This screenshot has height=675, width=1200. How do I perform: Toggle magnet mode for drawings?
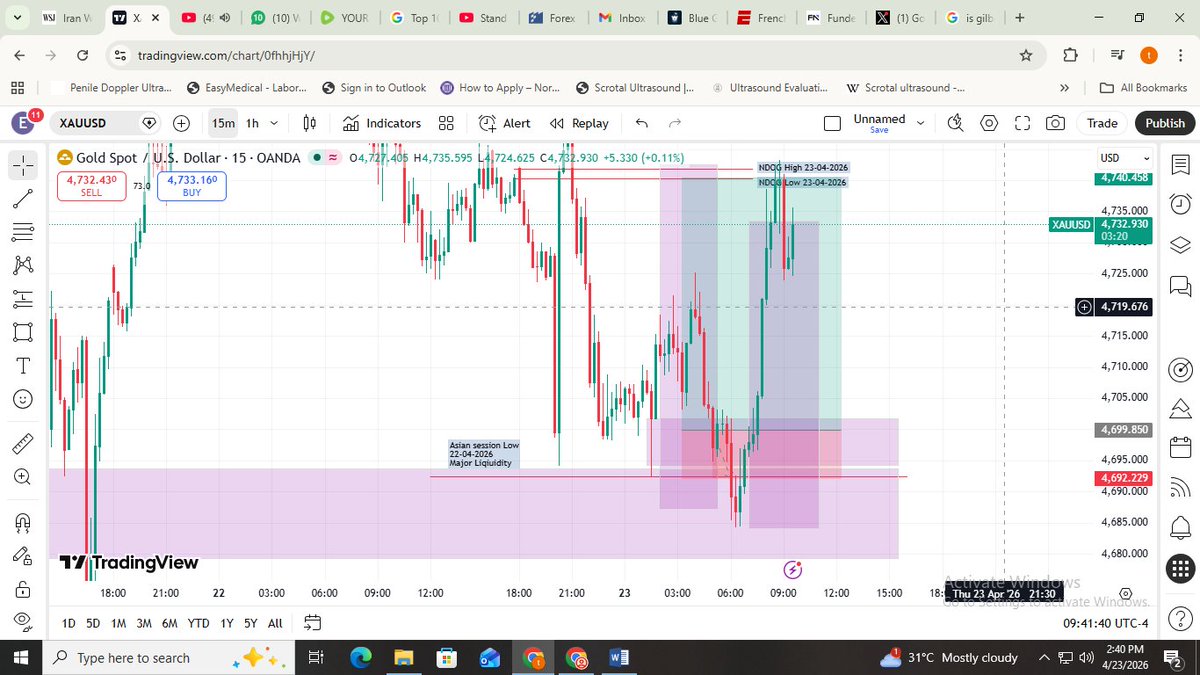point(25,520)
